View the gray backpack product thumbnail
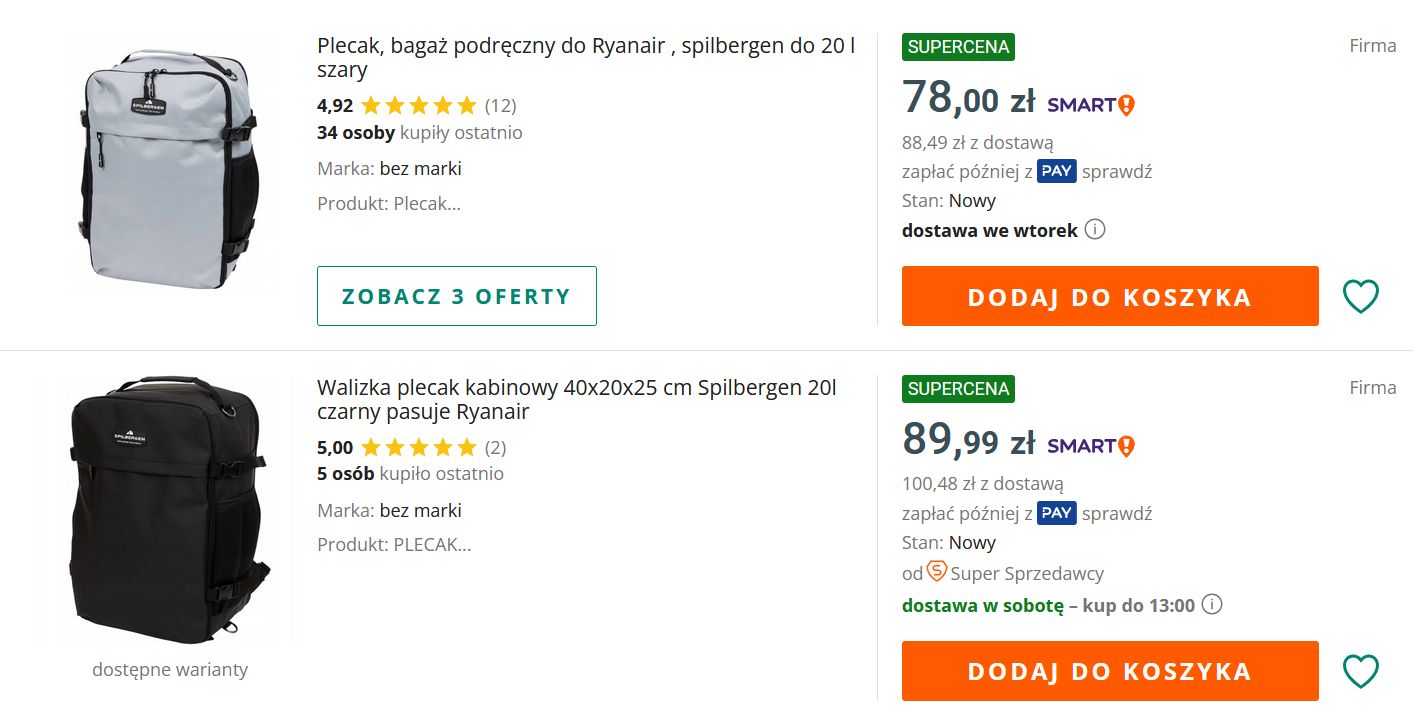 169,162
